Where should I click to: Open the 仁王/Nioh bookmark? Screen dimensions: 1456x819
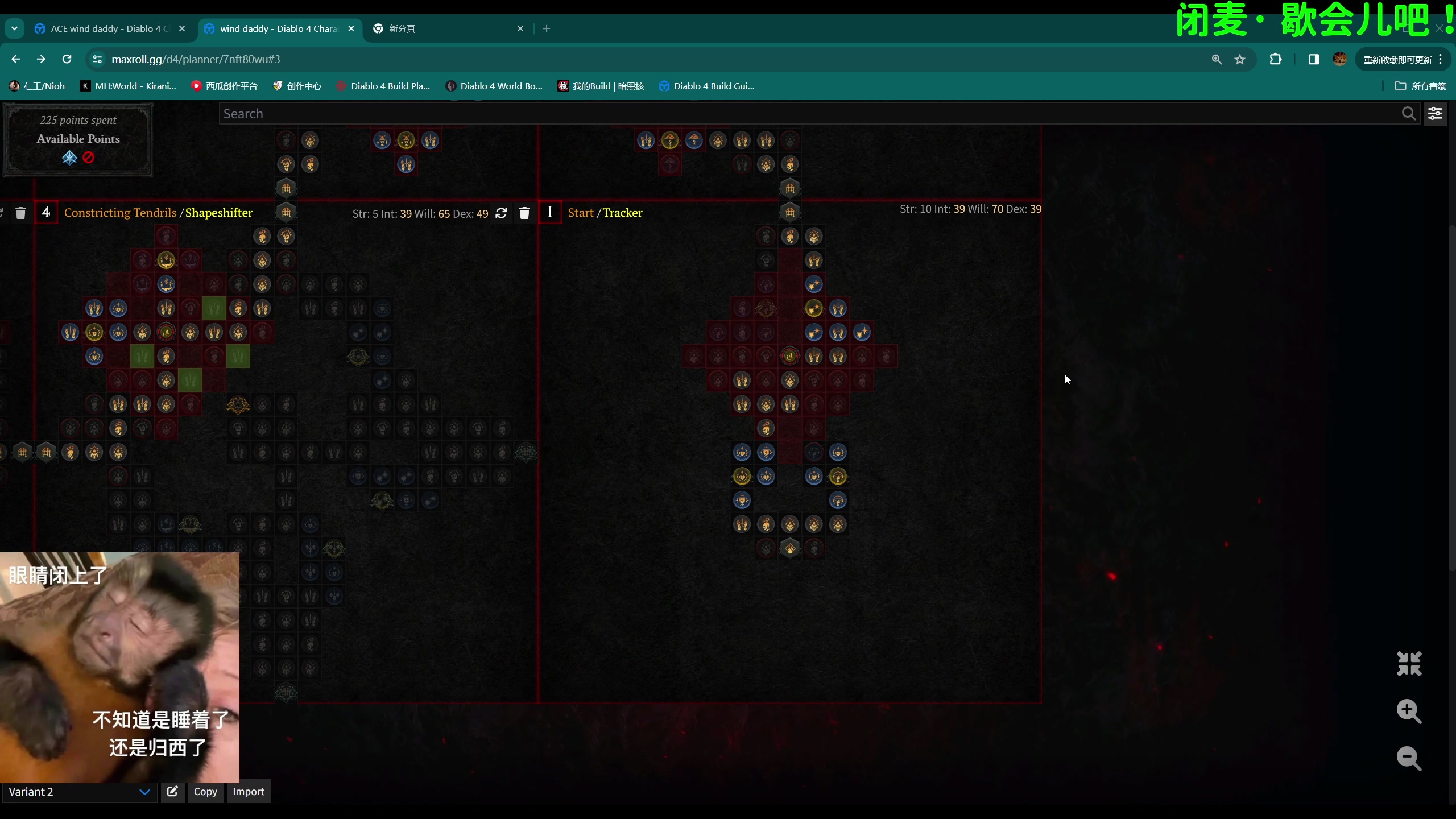click(37, 86)
